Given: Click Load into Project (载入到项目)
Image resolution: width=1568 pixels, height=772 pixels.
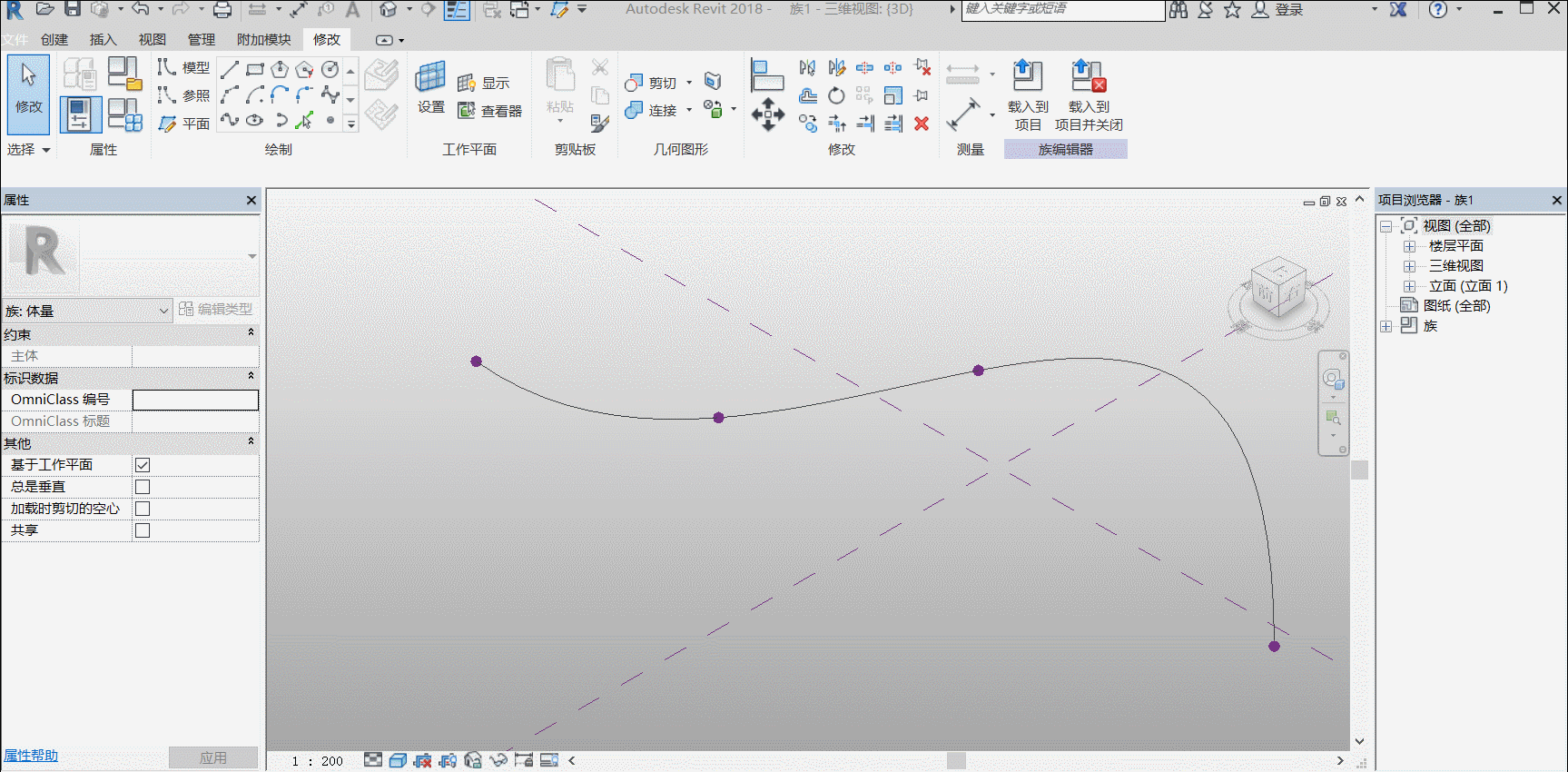Looking at the screenshot, I should 1028,95.
